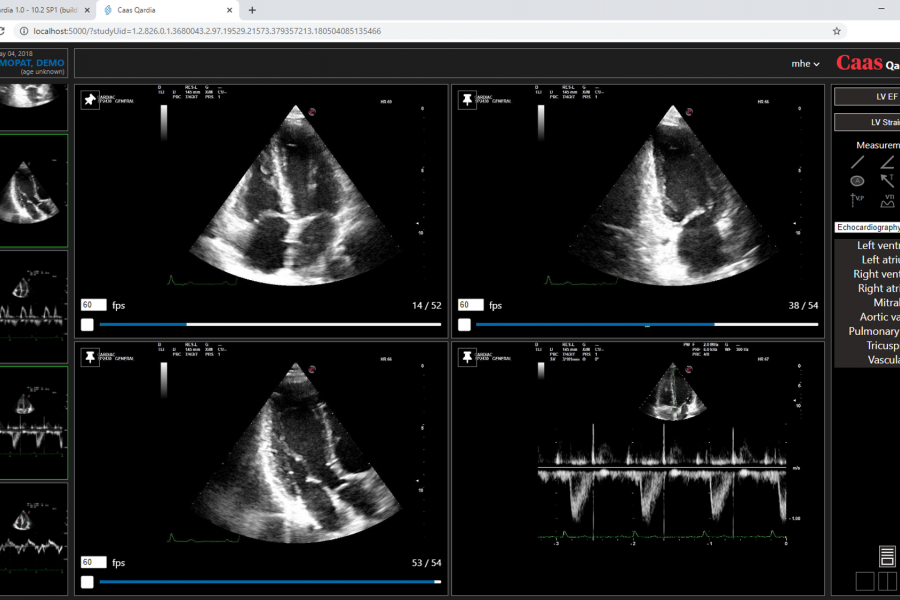Select the green-bordered Doppler thumbnail with downward spikes
Viewport: 900px width, 600px height.
point(33,423)
